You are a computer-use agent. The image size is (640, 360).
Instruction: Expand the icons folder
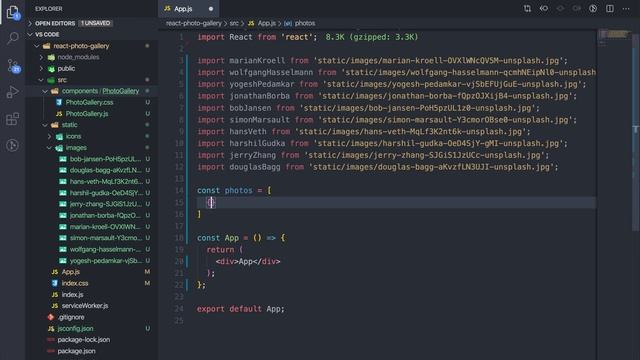(x=73, y=136)
